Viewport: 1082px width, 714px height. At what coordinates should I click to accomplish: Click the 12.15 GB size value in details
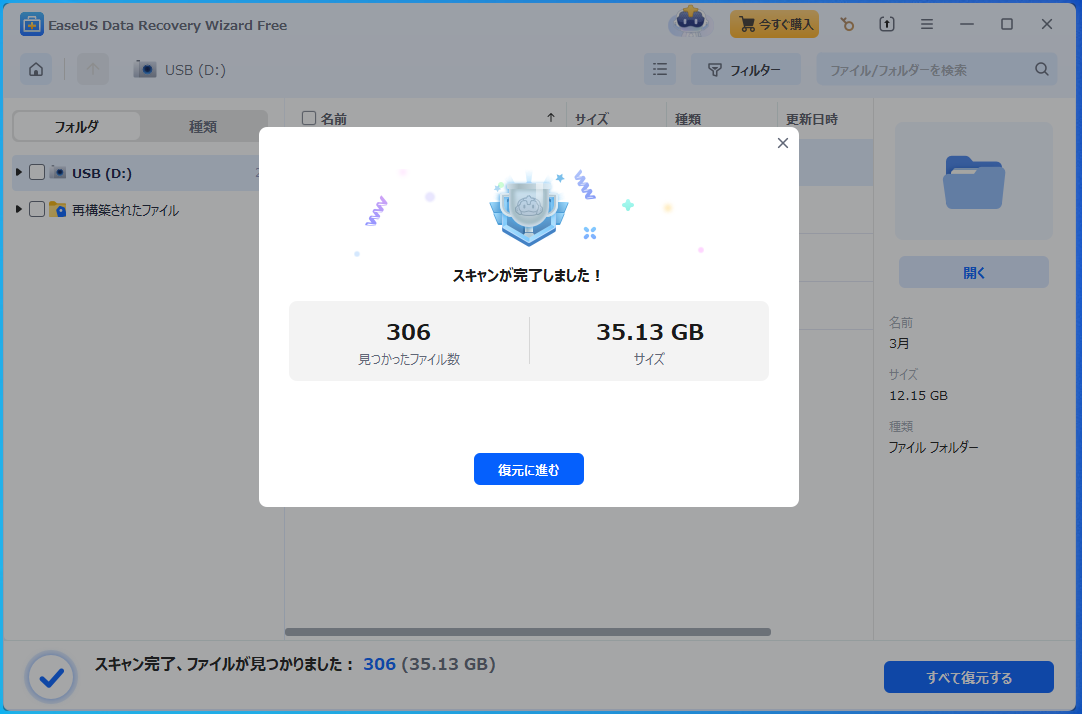[918, 395]
